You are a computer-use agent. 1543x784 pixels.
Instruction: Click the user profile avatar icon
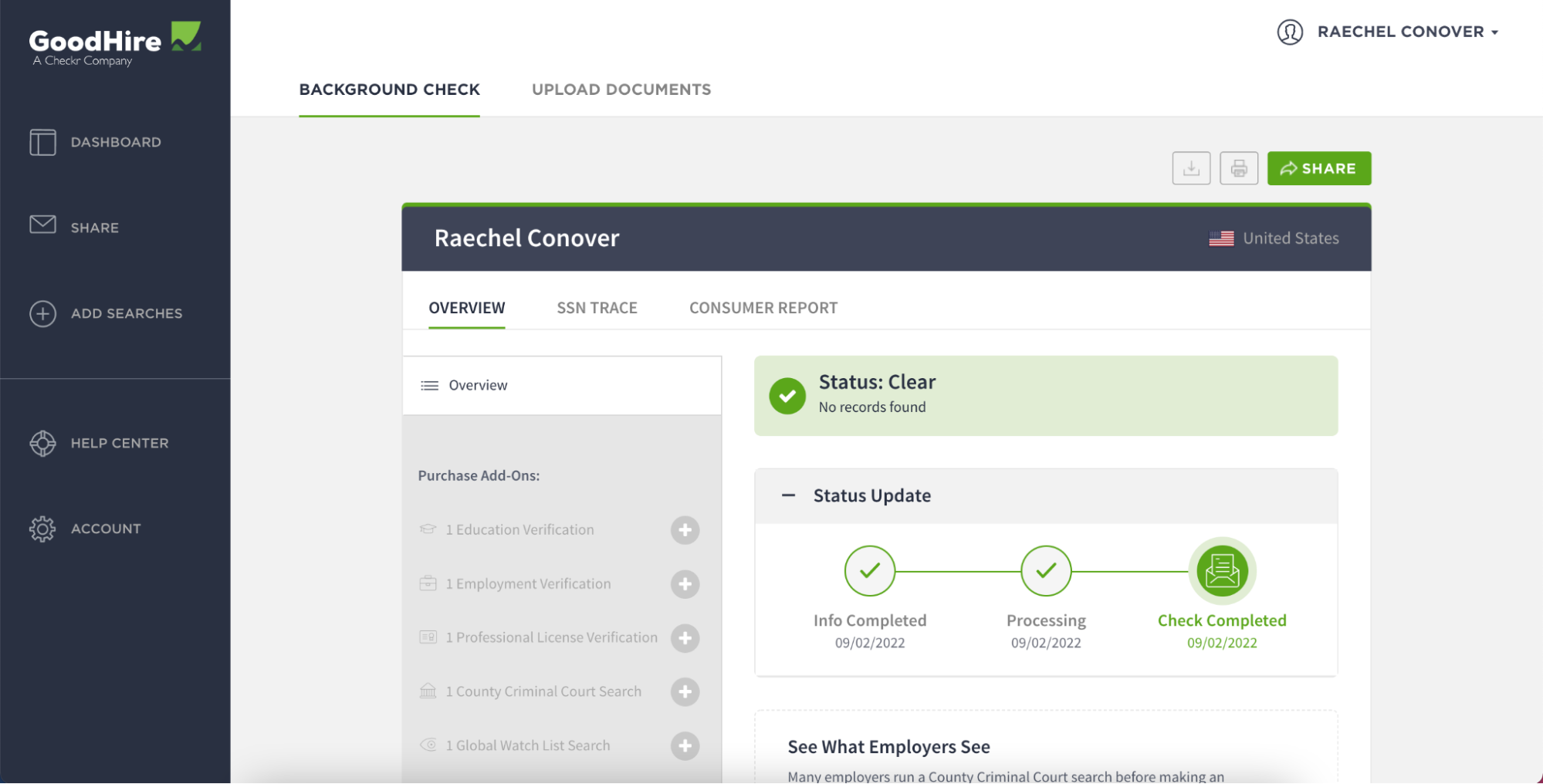(x=1289, y=32)
